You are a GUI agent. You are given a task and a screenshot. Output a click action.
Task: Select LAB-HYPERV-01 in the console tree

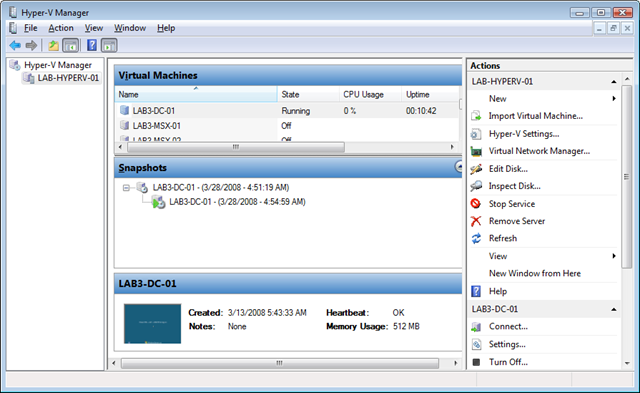pos(68,78)
